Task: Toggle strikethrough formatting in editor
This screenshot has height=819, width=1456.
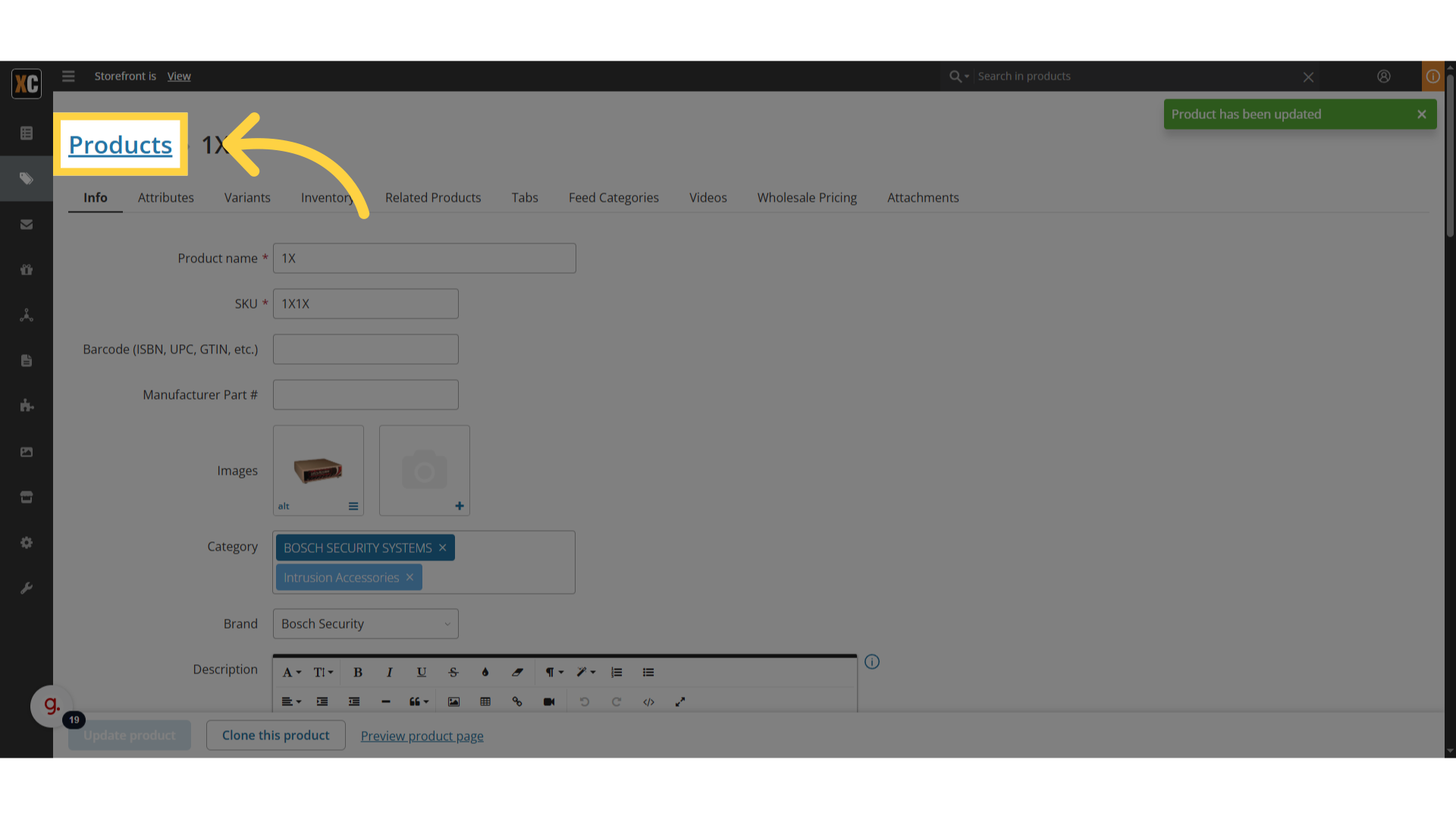Action: [x=453, y=672]
